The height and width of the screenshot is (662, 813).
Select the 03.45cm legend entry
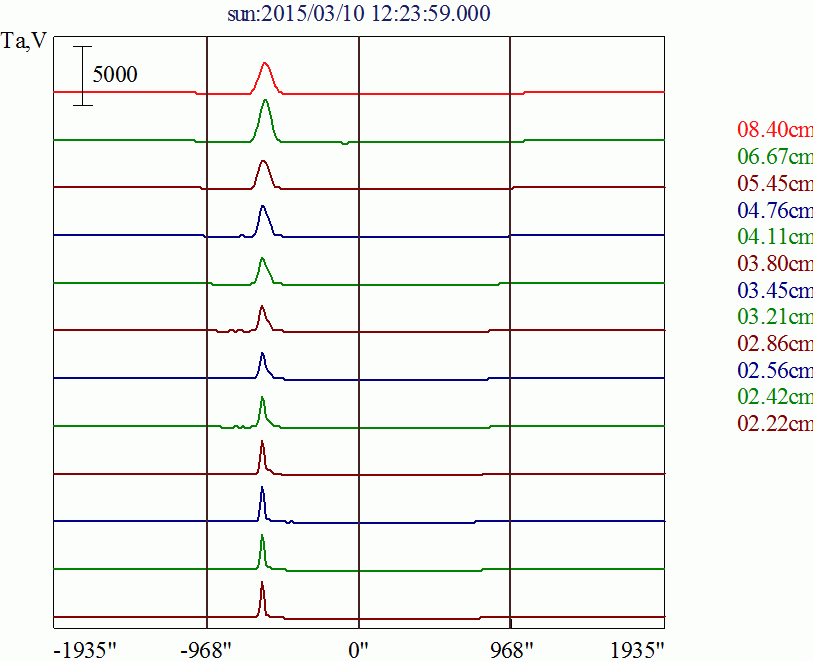click(x=775, y=290)
